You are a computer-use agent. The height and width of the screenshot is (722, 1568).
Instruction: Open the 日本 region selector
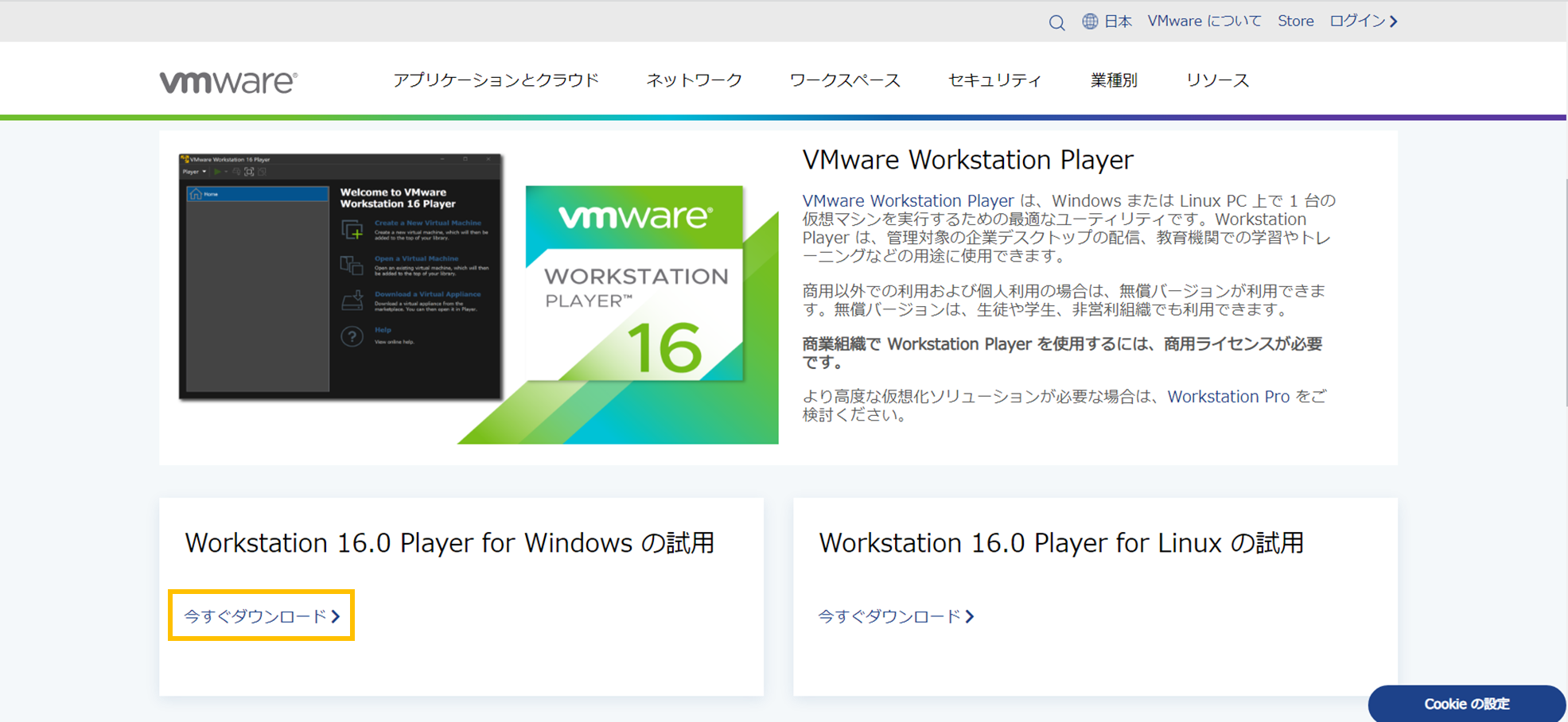pyautogui.click(x=1118, y=21)
